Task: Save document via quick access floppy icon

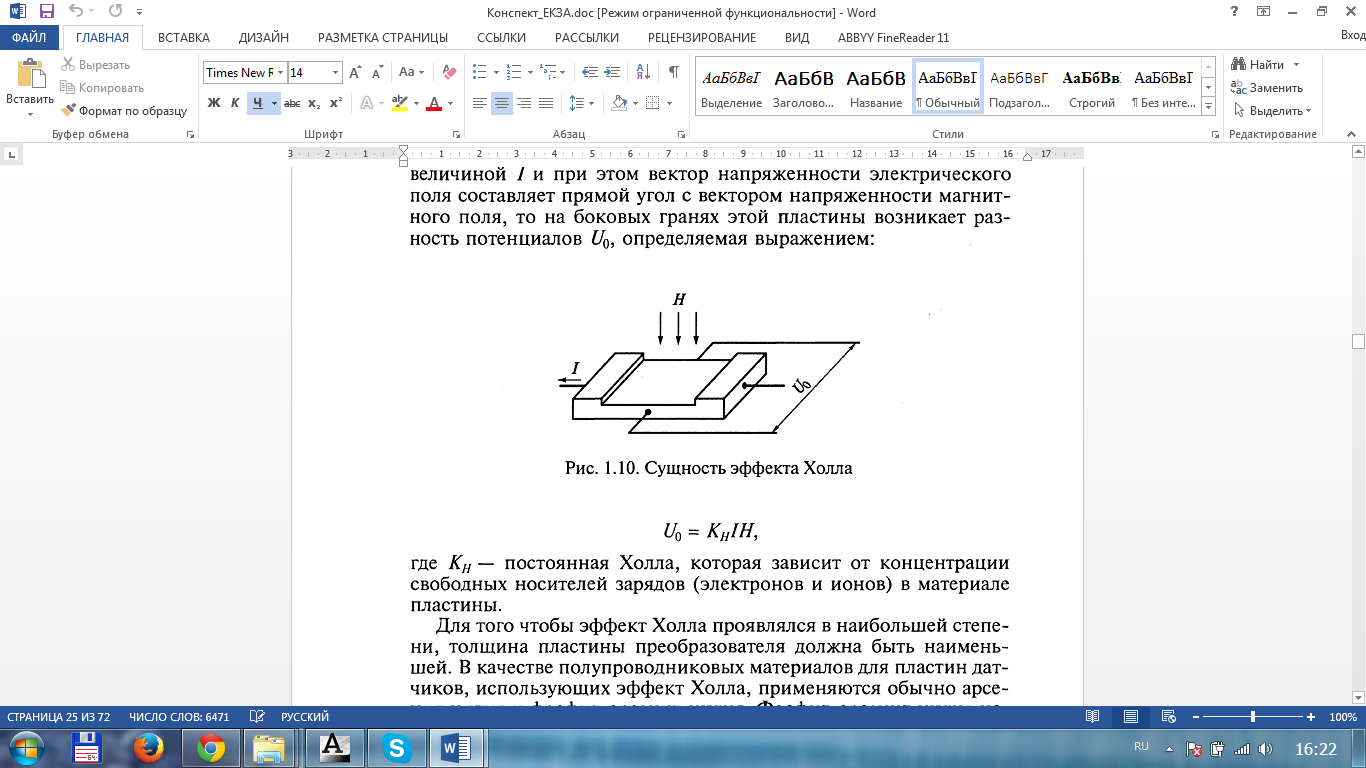Action: pyautogui.click(x=47, y=11)
